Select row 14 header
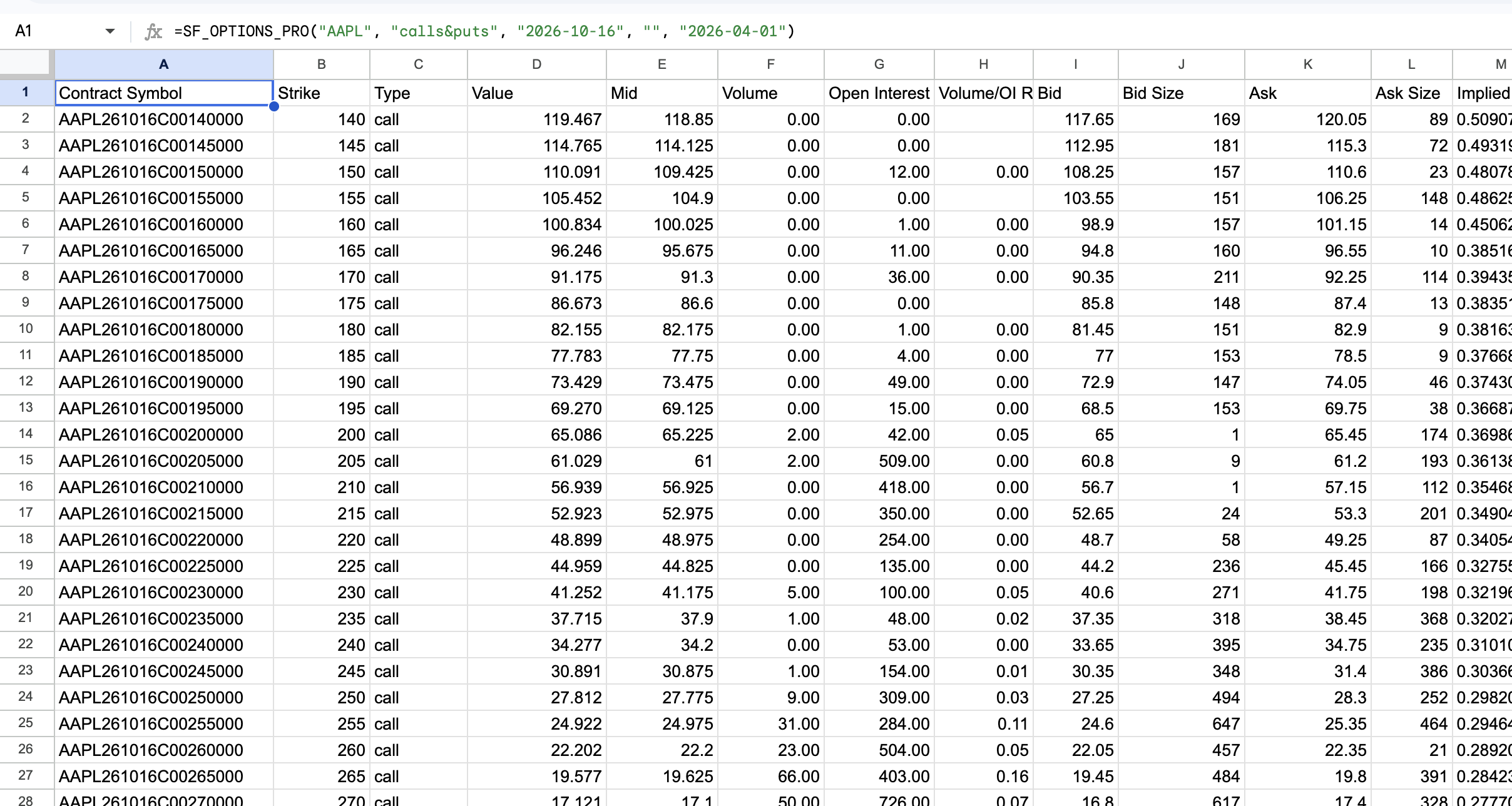The width and height of the screenshot is (1512, 806). click(26, 434)
